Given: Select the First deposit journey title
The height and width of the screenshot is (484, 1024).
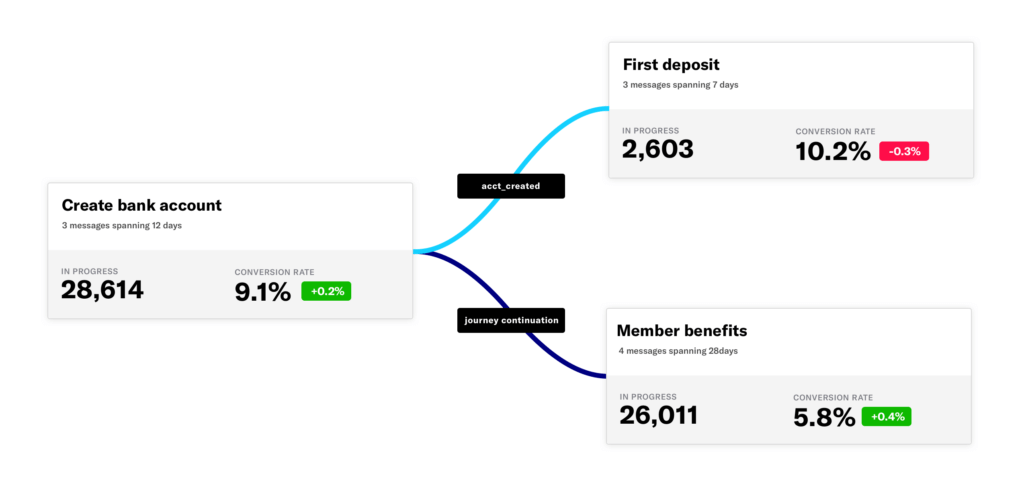Looking at the screenshot, I should [x=670, y=65].
